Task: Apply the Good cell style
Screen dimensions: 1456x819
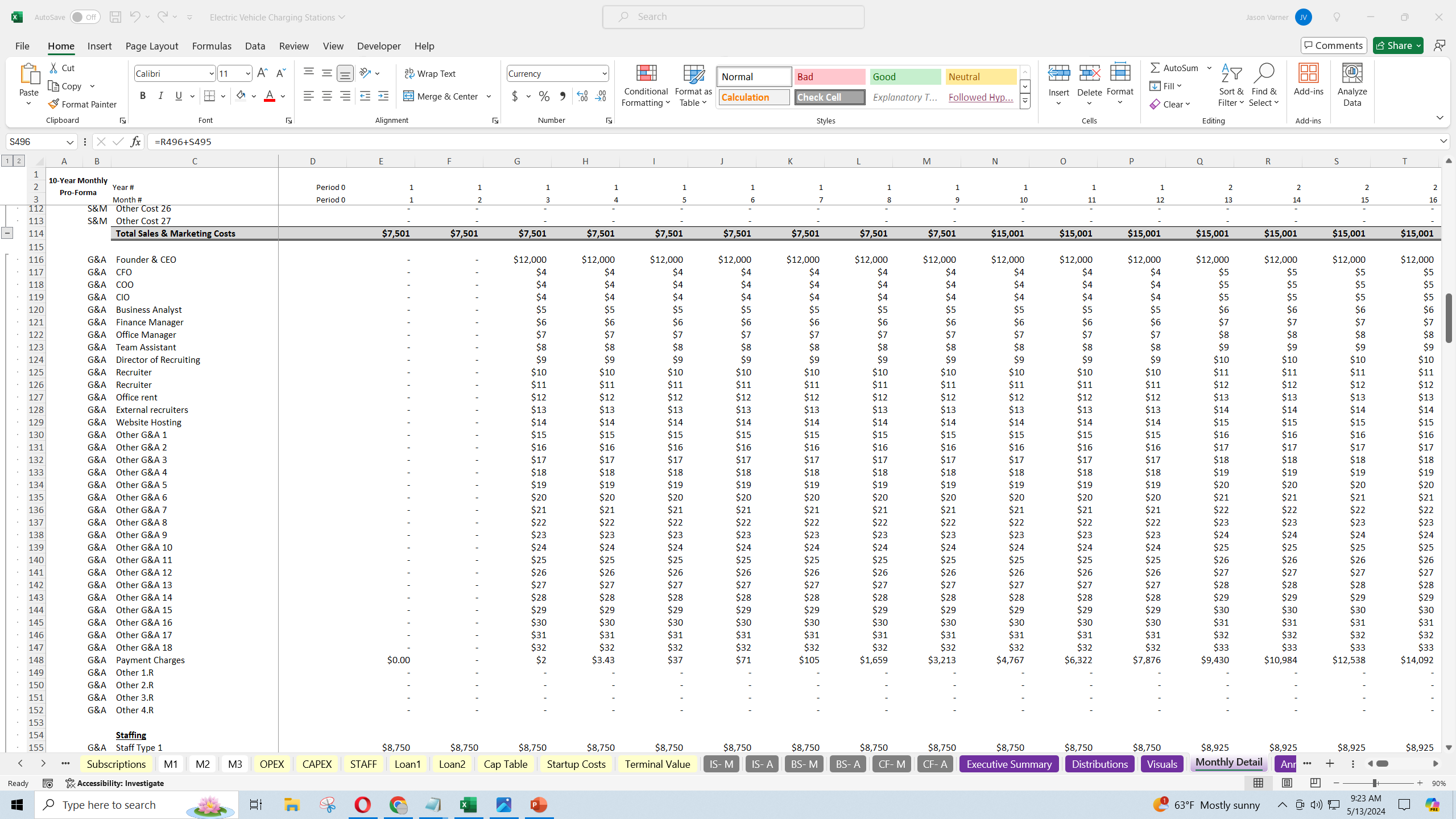Action: point(905,77)
